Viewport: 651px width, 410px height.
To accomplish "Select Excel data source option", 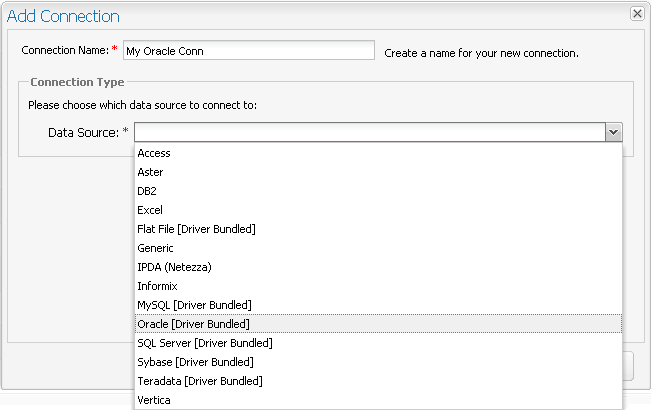I will pos(150,210).
